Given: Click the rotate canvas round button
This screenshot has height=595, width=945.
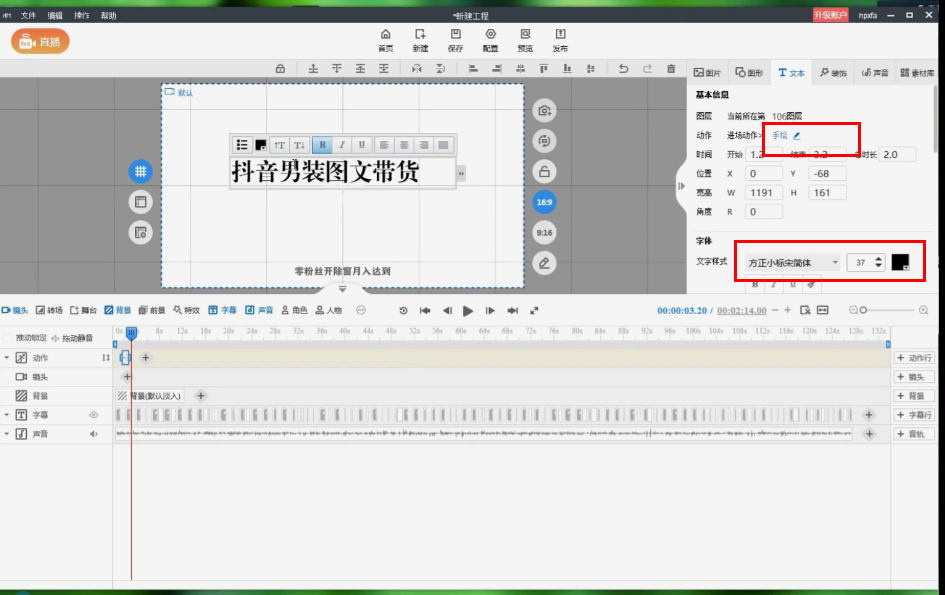Looking at the screenshot, I should click(x=544, y=141).
